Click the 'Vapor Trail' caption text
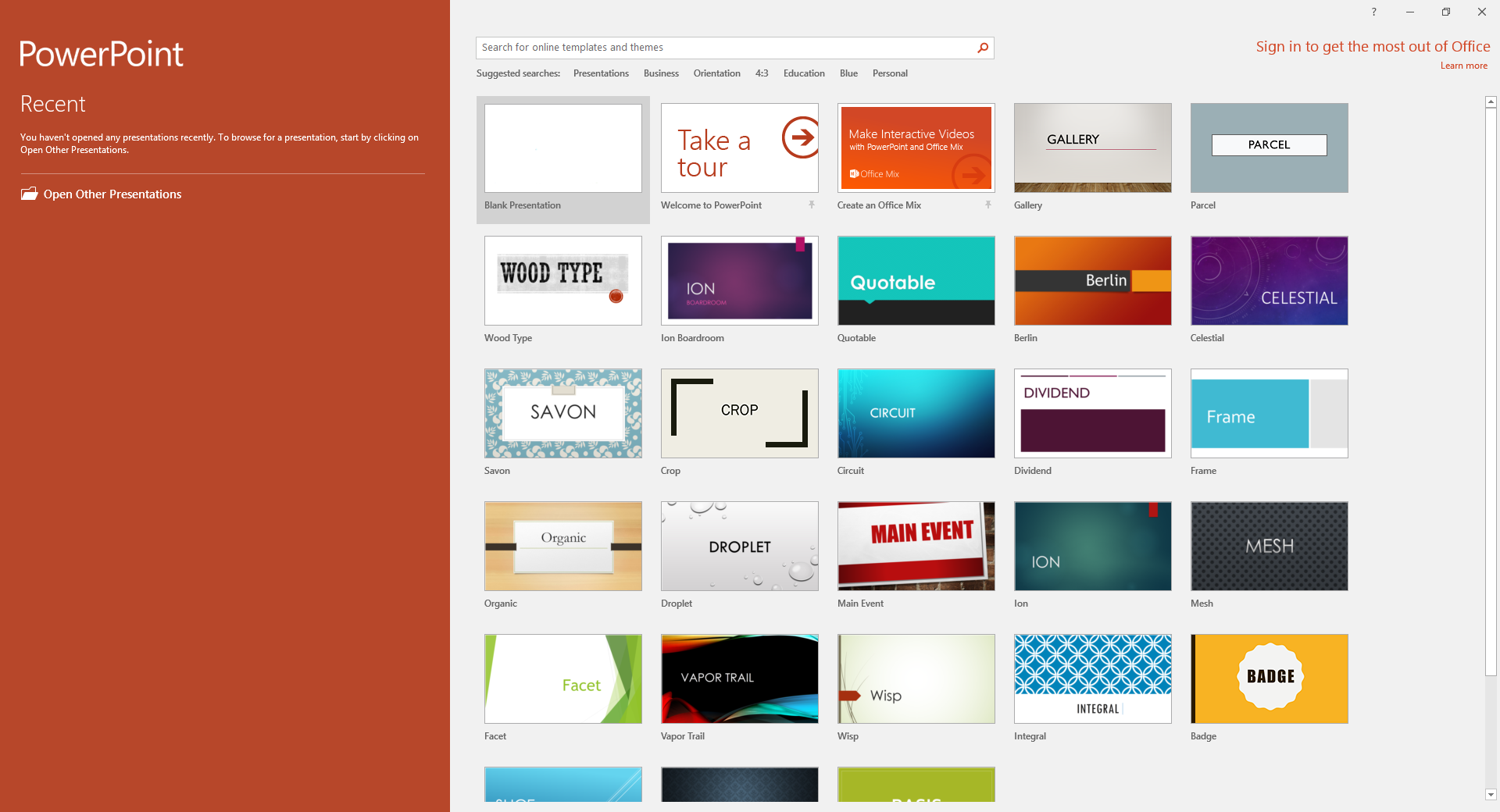The width and height of the screenshot is (1500, 812). point(683,736)
